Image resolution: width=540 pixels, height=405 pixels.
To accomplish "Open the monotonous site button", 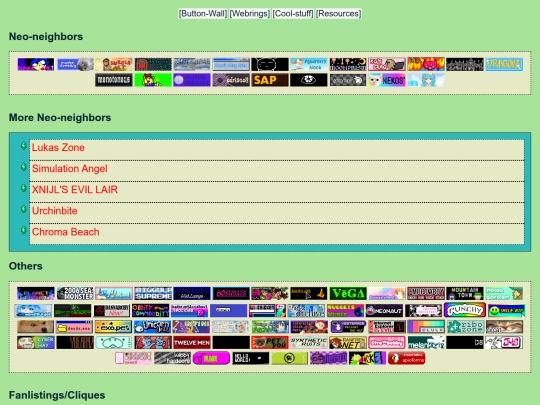I will pyautogui.click(x=114, y=80).
